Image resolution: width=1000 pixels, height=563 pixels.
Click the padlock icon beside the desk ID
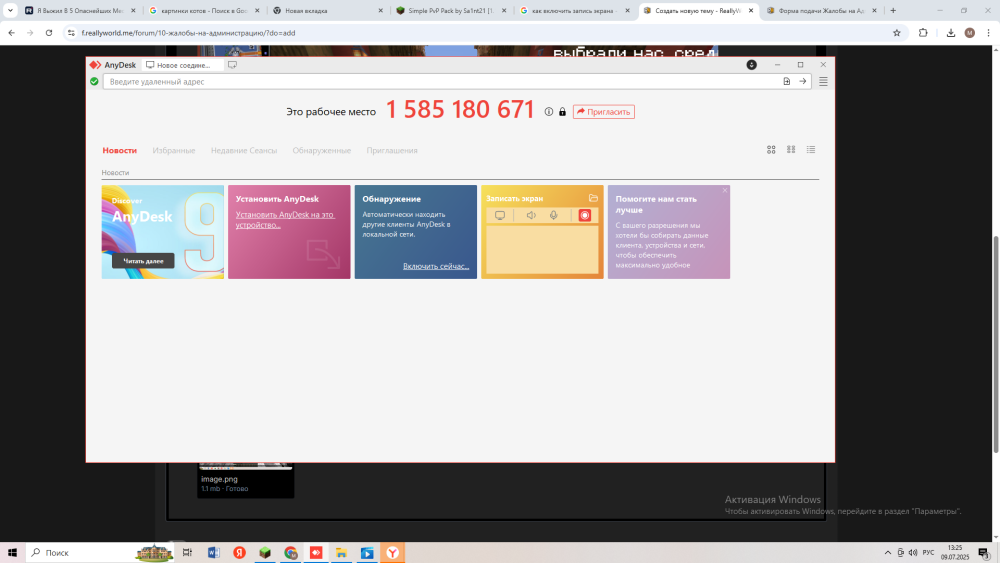tap(562, 112)
